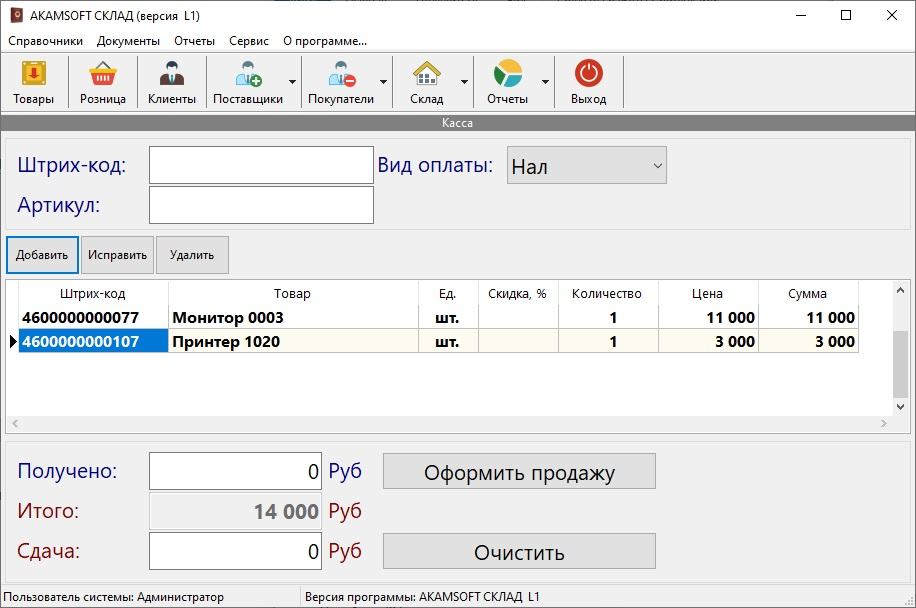Screen dimensions: 916x608
Task: Expand the Поставщики dropdown arrow
Action: pos(292,82)
